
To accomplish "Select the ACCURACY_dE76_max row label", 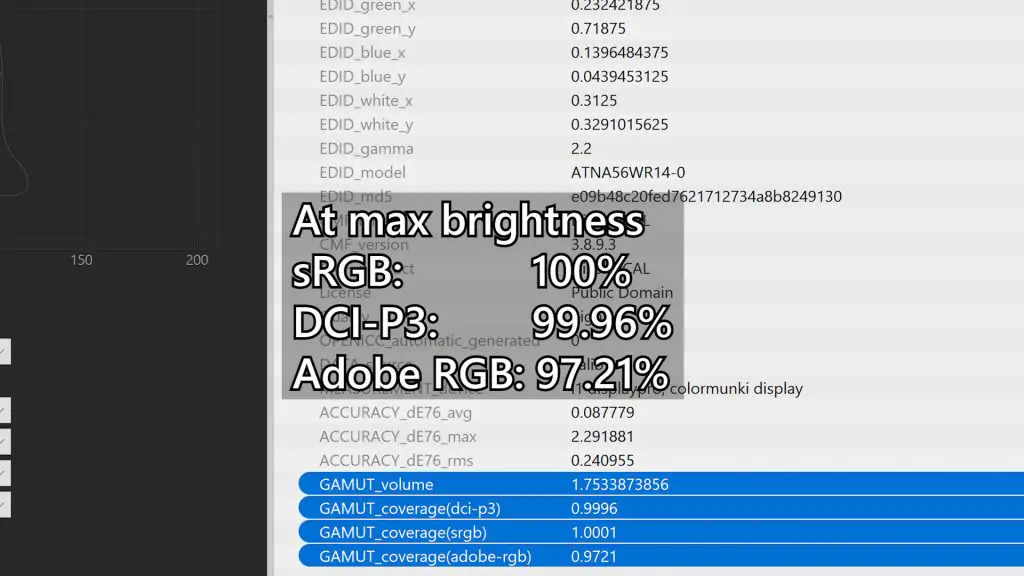I will click(x=397, y=437).
